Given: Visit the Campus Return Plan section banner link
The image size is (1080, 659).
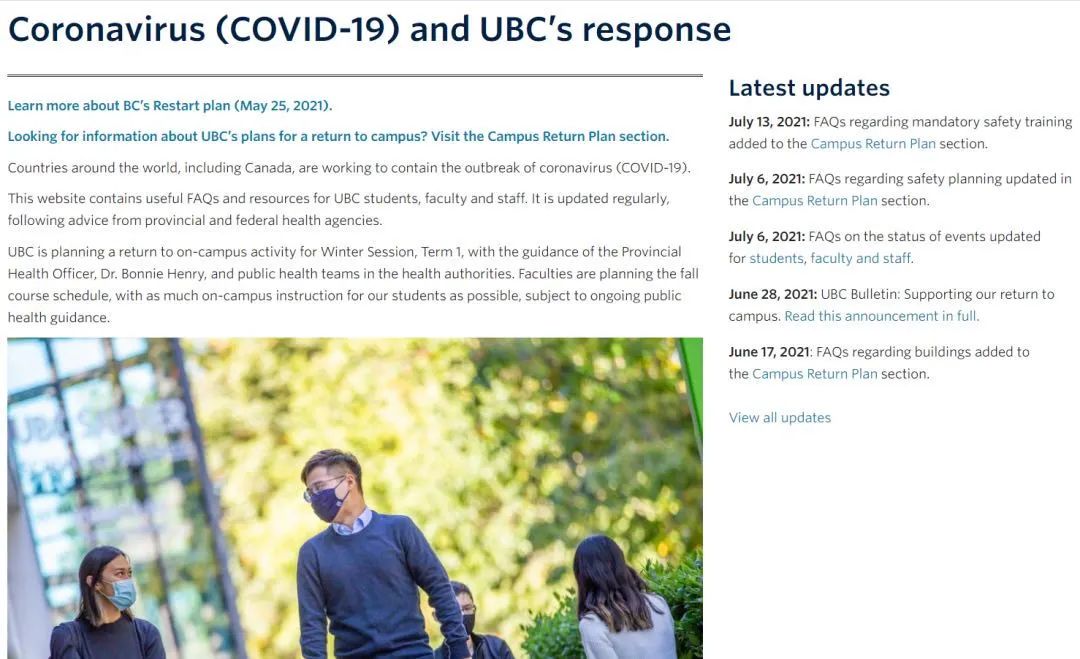Looking at the screenshot, I should click(338, 136).
